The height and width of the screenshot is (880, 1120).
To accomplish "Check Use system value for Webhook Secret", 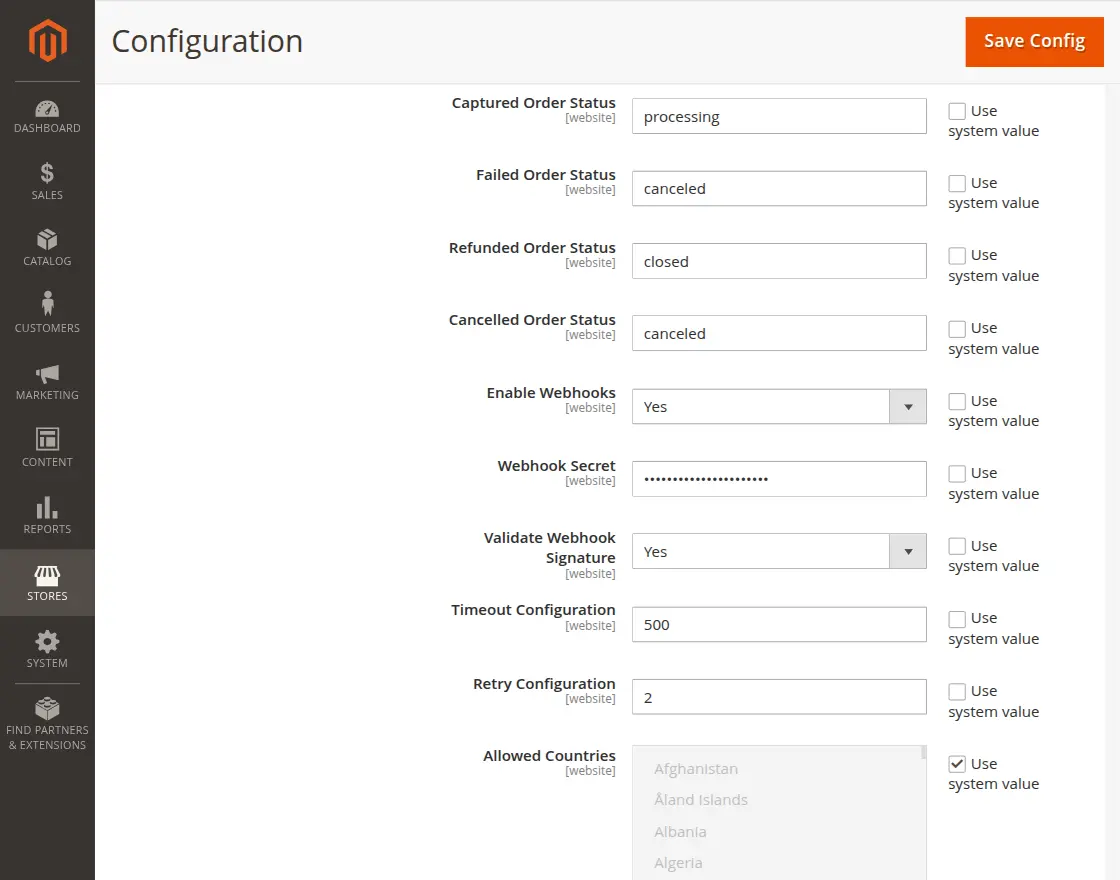I will click(x=957, y=474).
